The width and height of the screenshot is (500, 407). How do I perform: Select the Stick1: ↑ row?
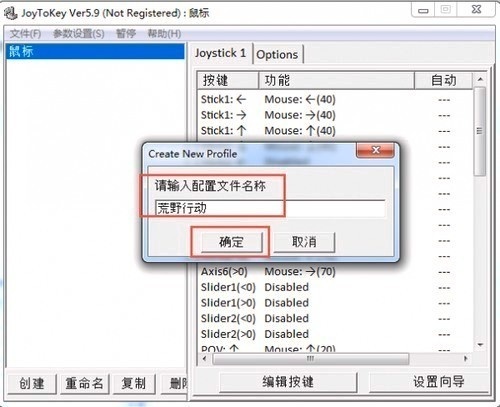(x=335, y=131)
